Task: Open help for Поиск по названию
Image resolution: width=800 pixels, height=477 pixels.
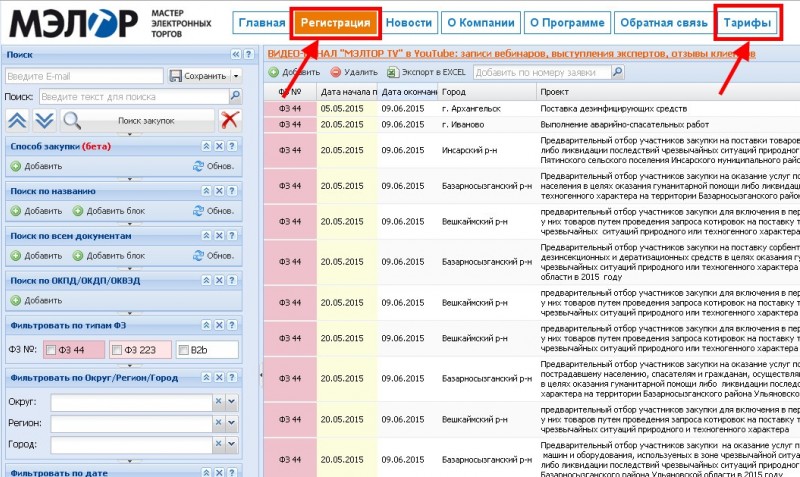Action: [x=232, y=191]
